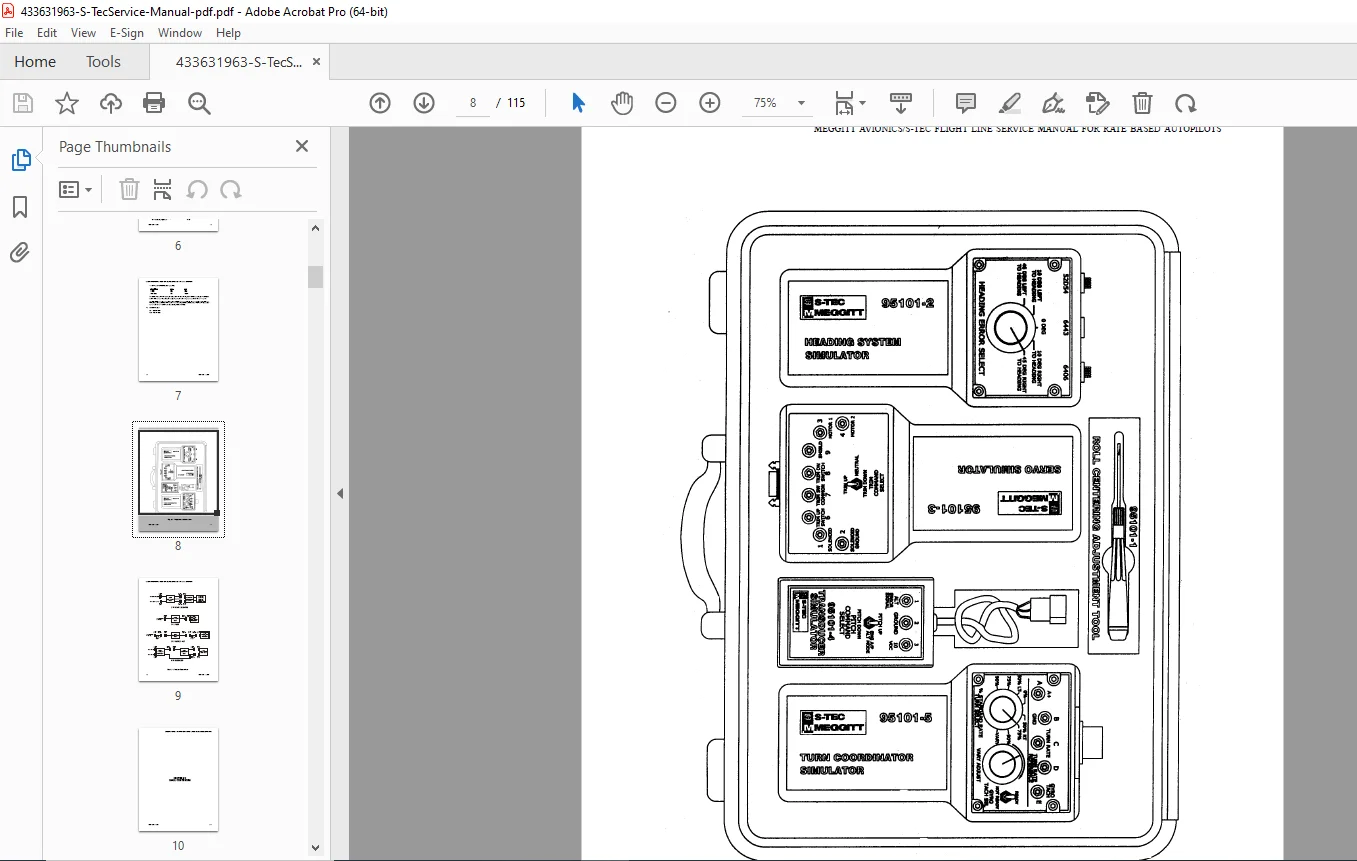The height and width of the screenshot is (861, 1357).
Task: Collapse the navigation pane arrow
Action: click(339, 493)
